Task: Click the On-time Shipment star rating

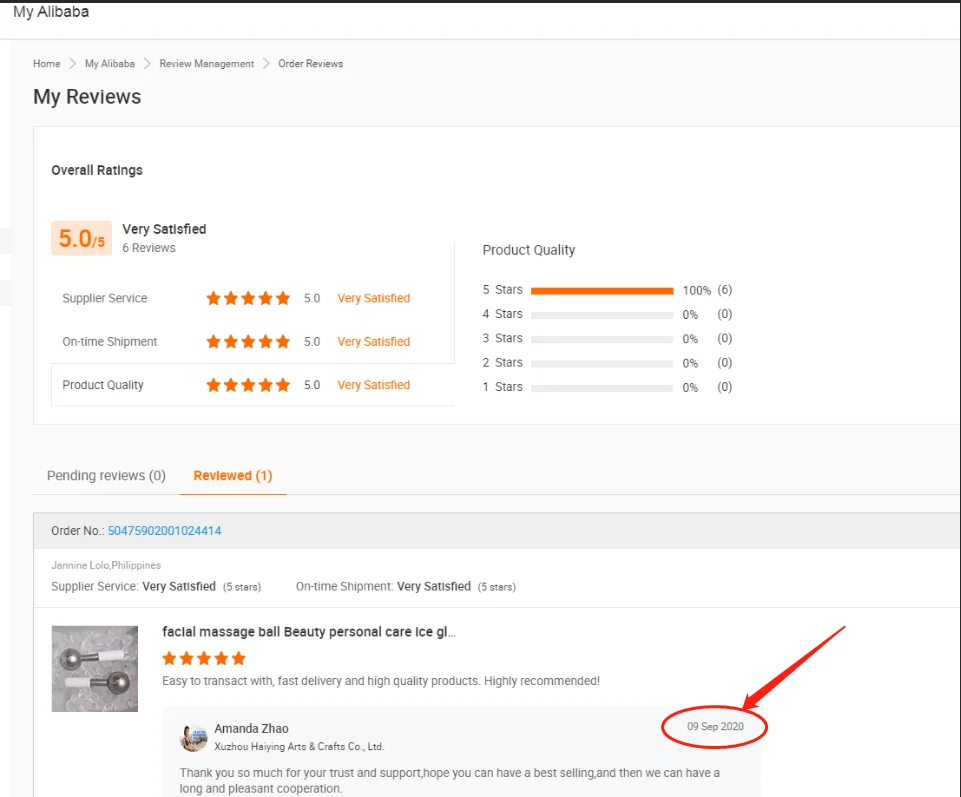Action: click(x=248, y=342)
